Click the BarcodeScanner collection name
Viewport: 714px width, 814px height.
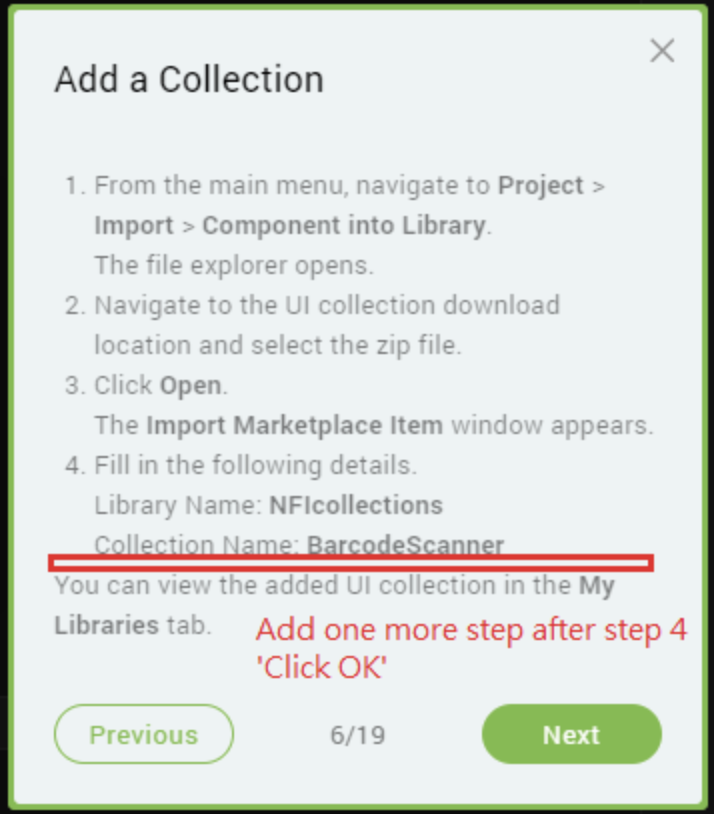(405, 545)
